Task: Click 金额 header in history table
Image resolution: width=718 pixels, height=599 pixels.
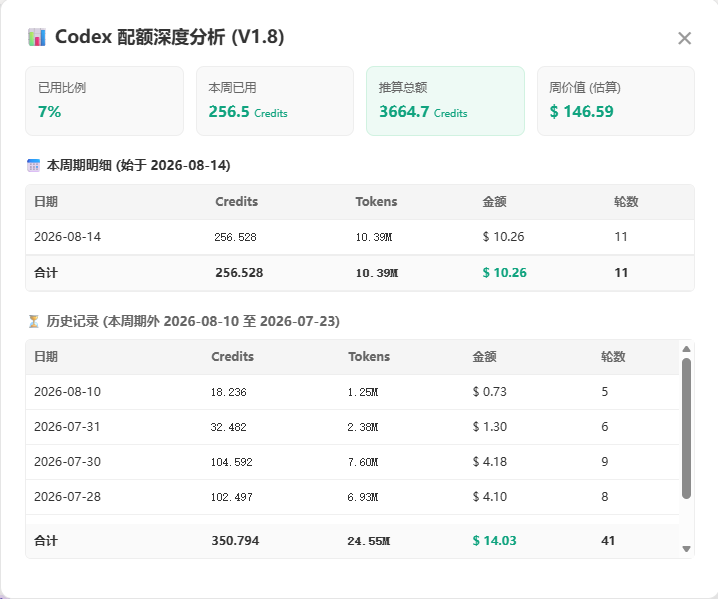Action: 484,357
